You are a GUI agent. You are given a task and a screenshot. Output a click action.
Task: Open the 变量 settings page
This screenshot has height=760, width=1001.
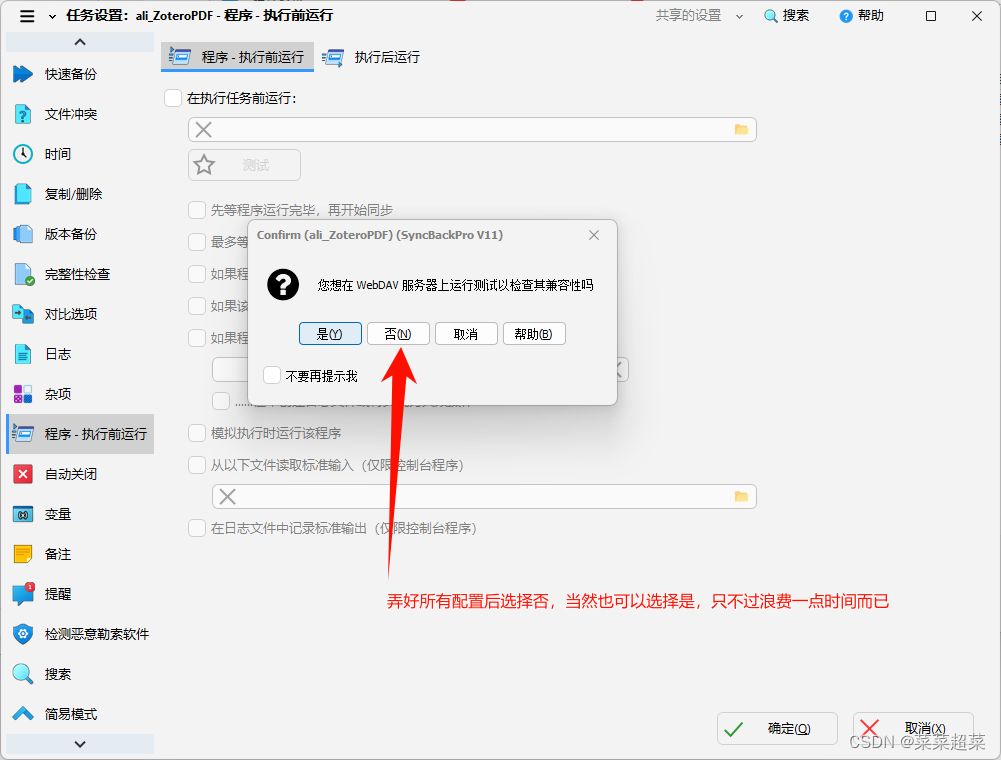(x=80, y=514)
